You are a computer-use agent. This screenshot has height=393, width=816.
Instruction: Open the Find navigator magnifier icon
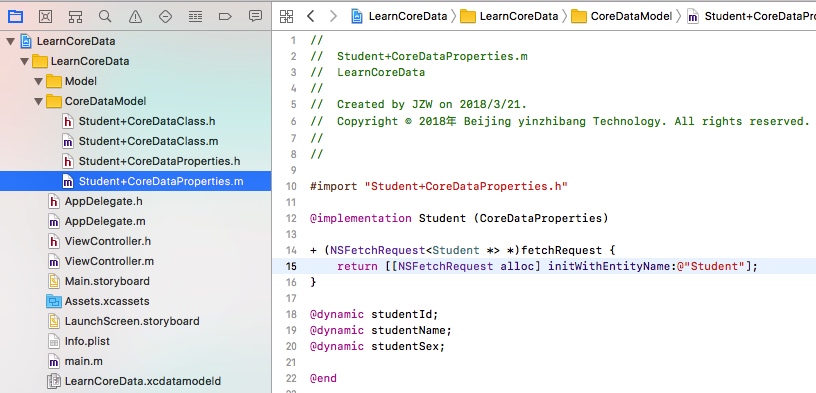pos(105,17)
